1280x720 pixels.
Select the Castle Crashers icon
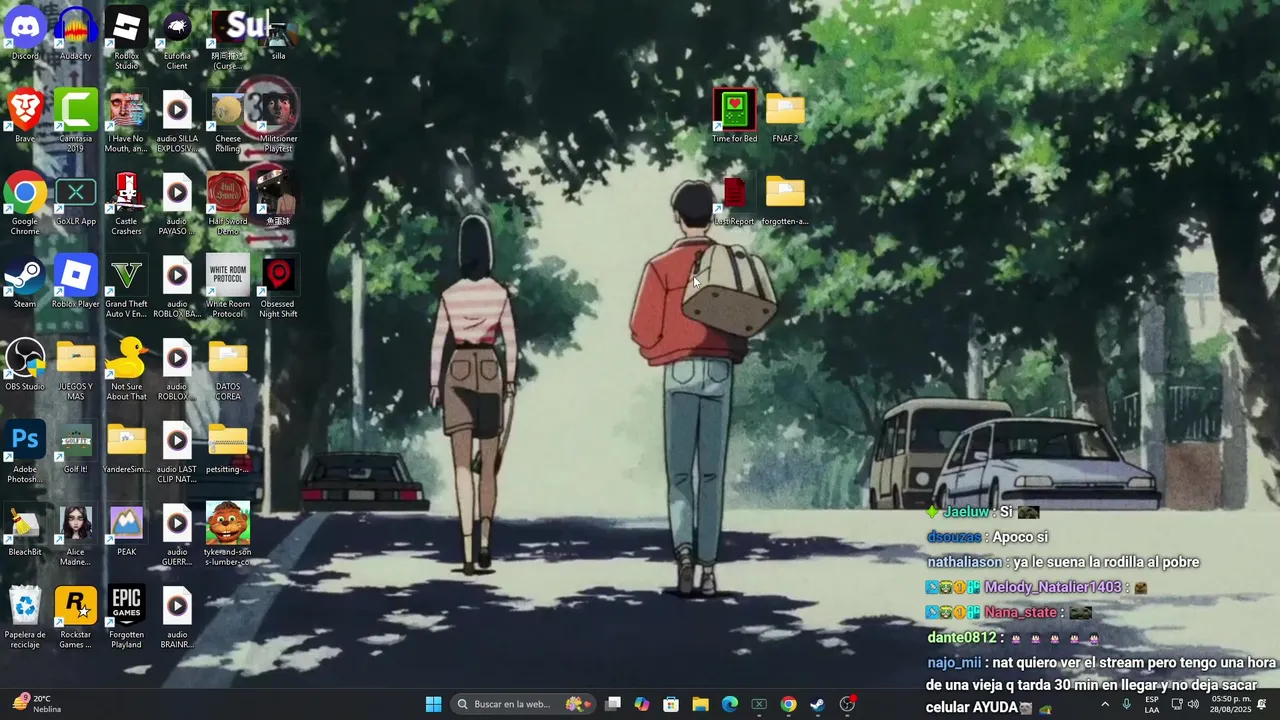click(127, 205)
